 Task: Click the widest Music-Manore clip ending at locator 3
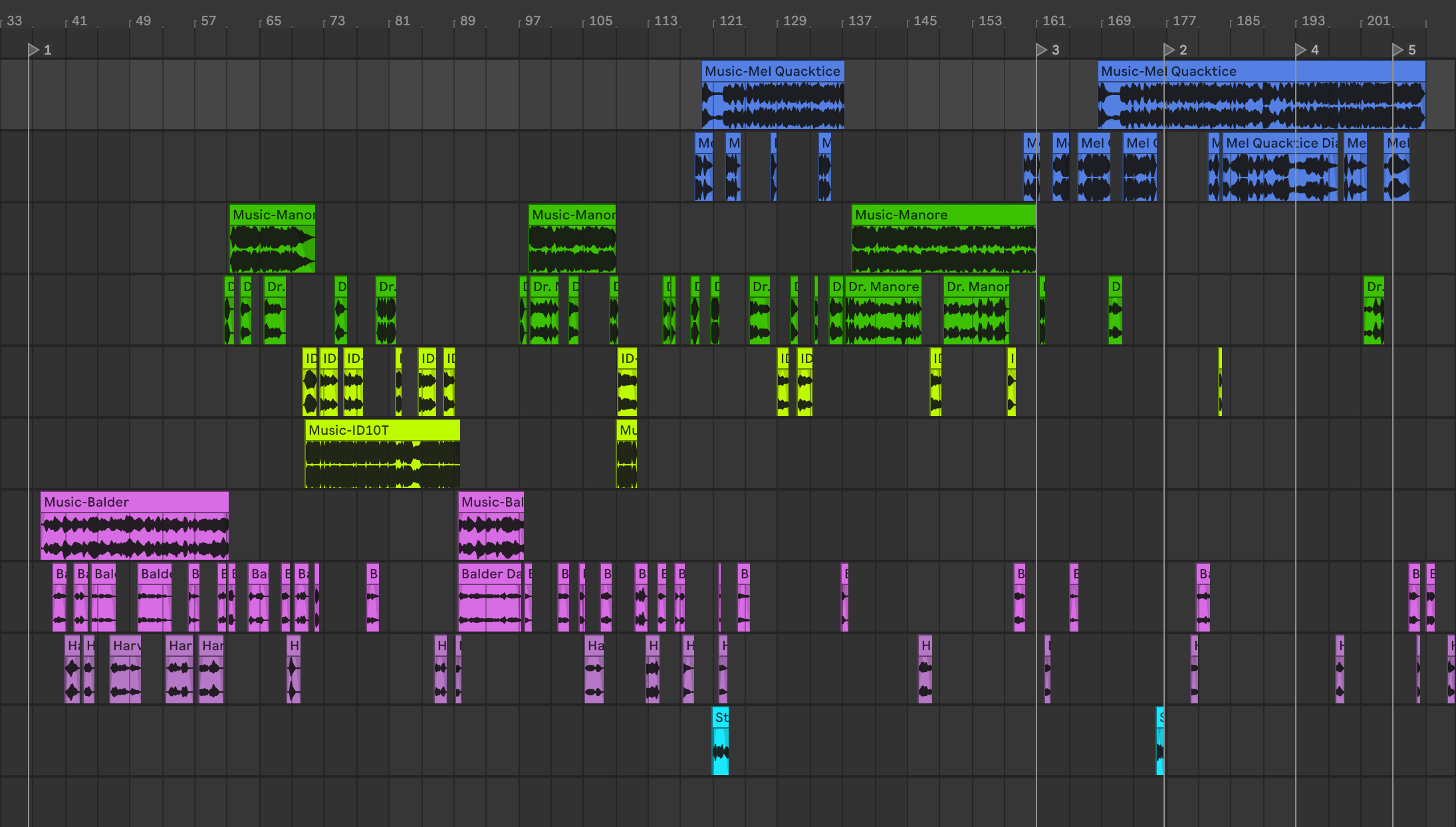(943, 215)
